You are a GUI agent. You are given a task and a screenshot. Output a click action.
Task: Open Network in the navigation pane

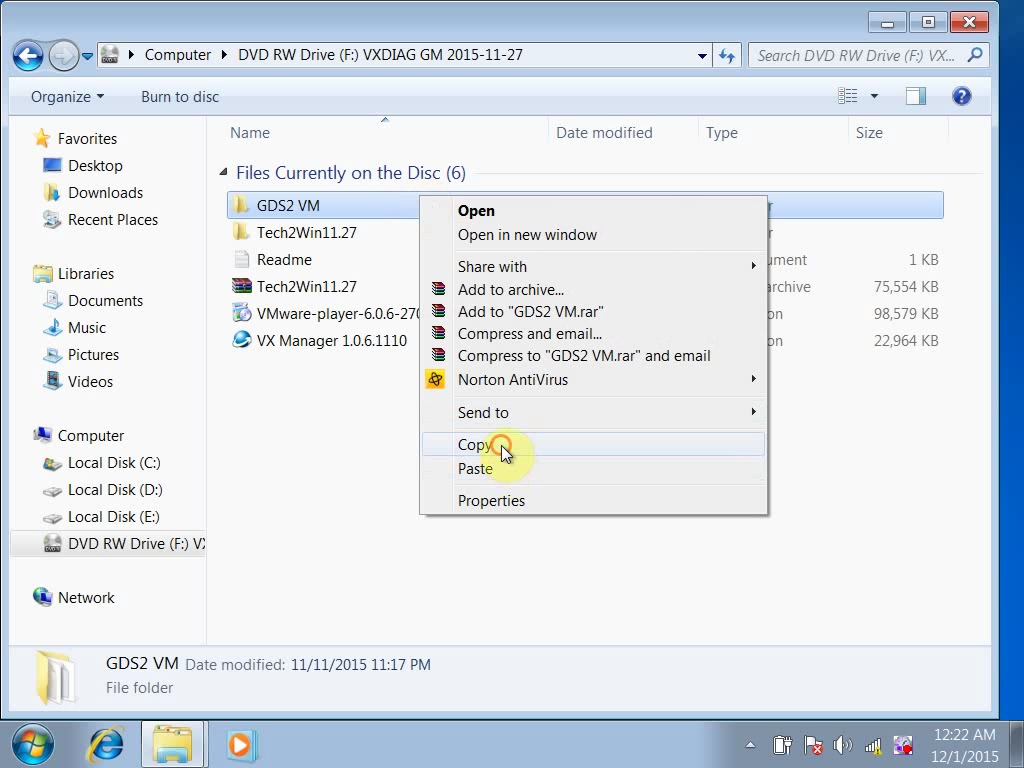[86, 598]
